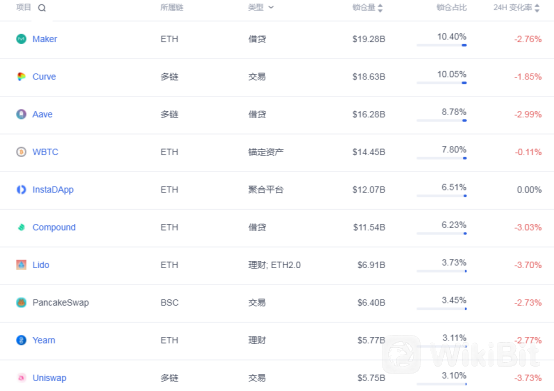
Task: Click the Aave ghost logo icon
Action: click(x=21, y=114)
